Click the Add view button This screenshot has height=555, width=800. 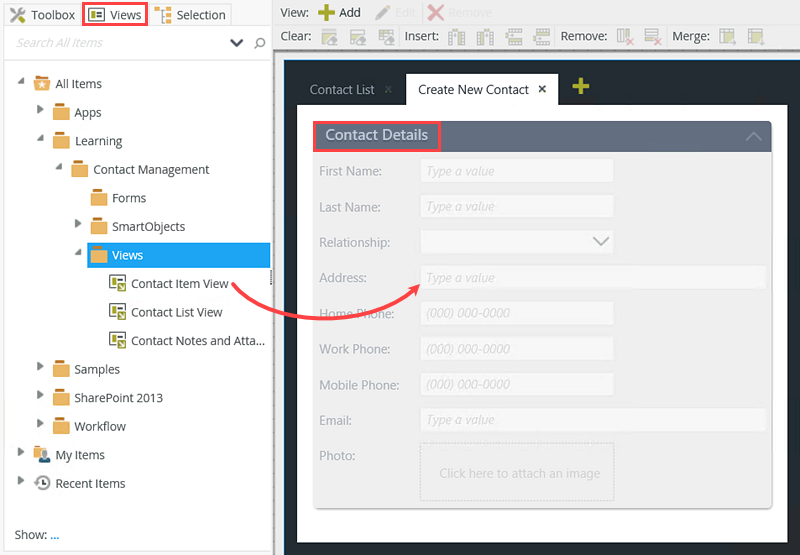coord(339,13)
